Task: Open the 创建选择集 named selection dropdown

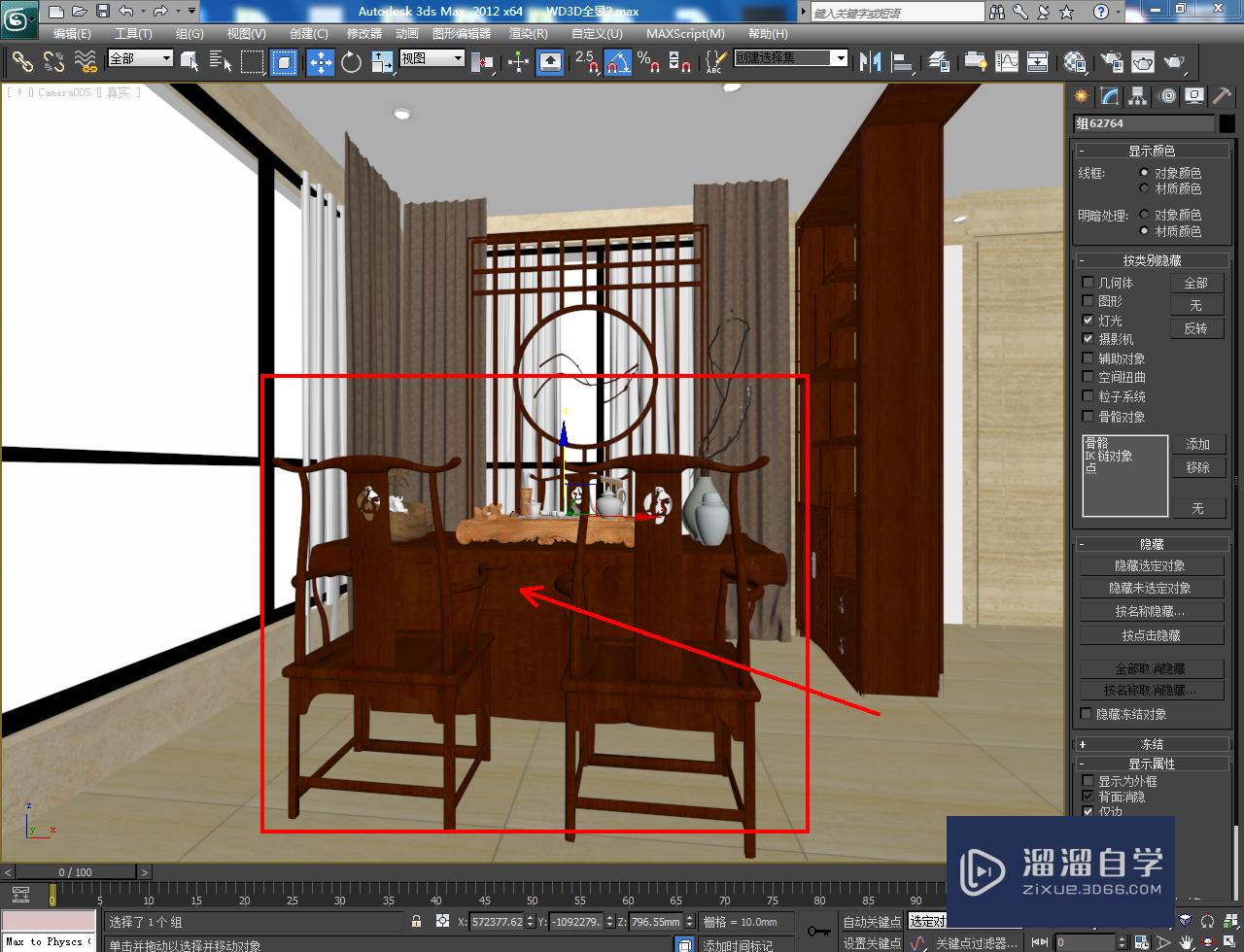Action: click(790, 58)
